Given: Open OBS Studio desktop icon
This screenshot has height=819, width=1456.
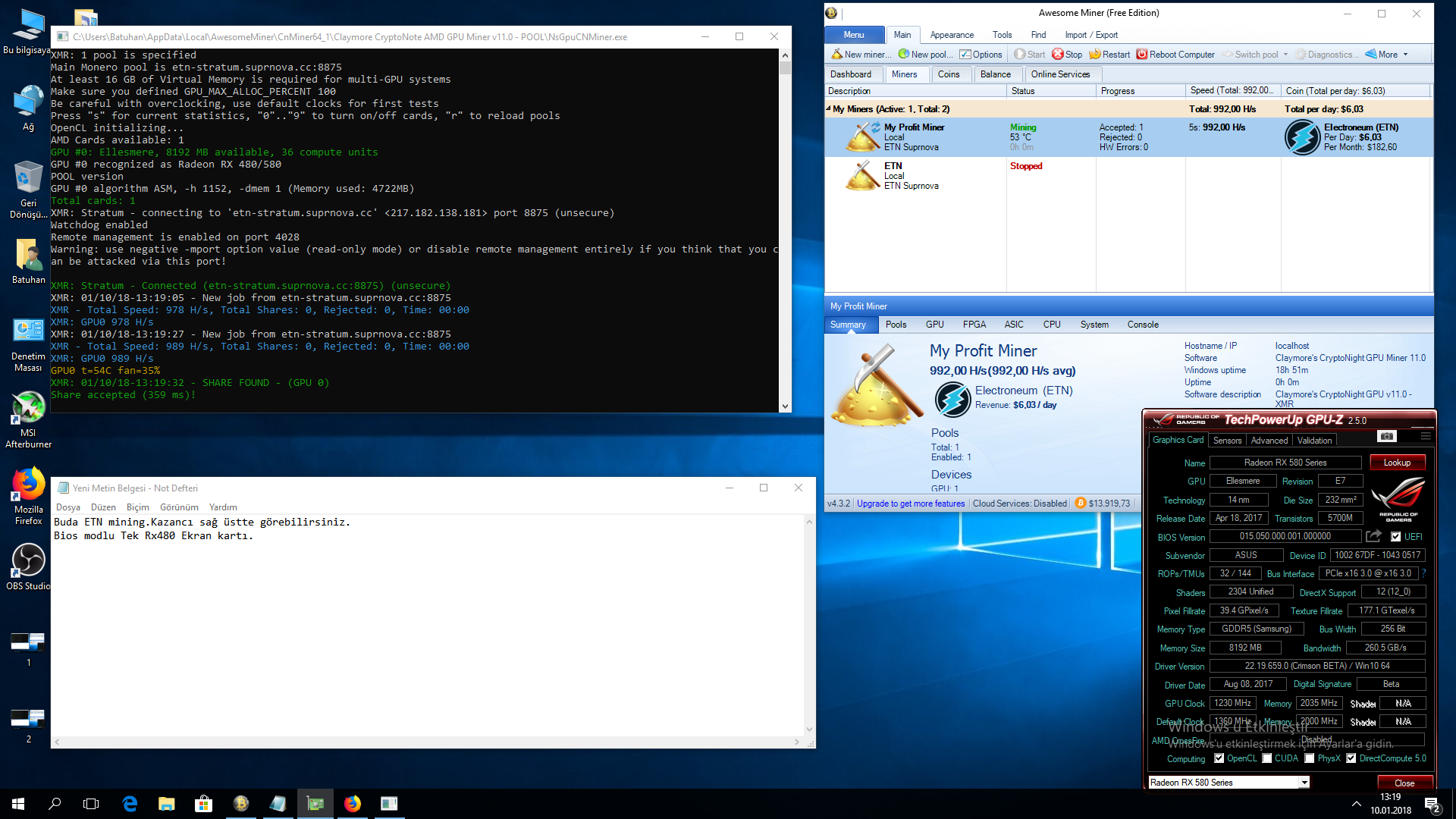Looking at the screenshot, I should 29,566.
